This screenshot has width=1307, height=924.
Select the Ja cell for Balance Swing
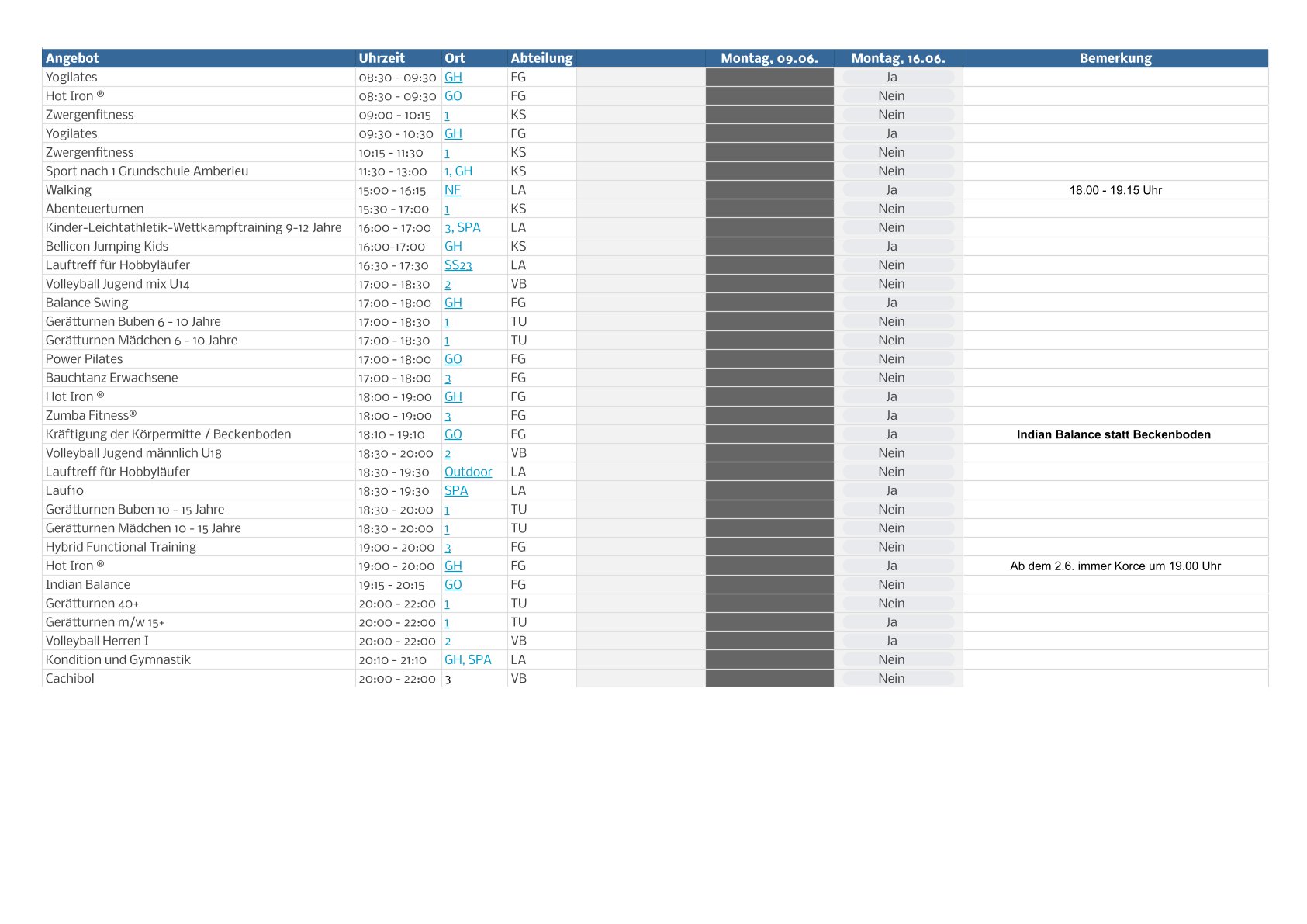[x=898, y=303]
